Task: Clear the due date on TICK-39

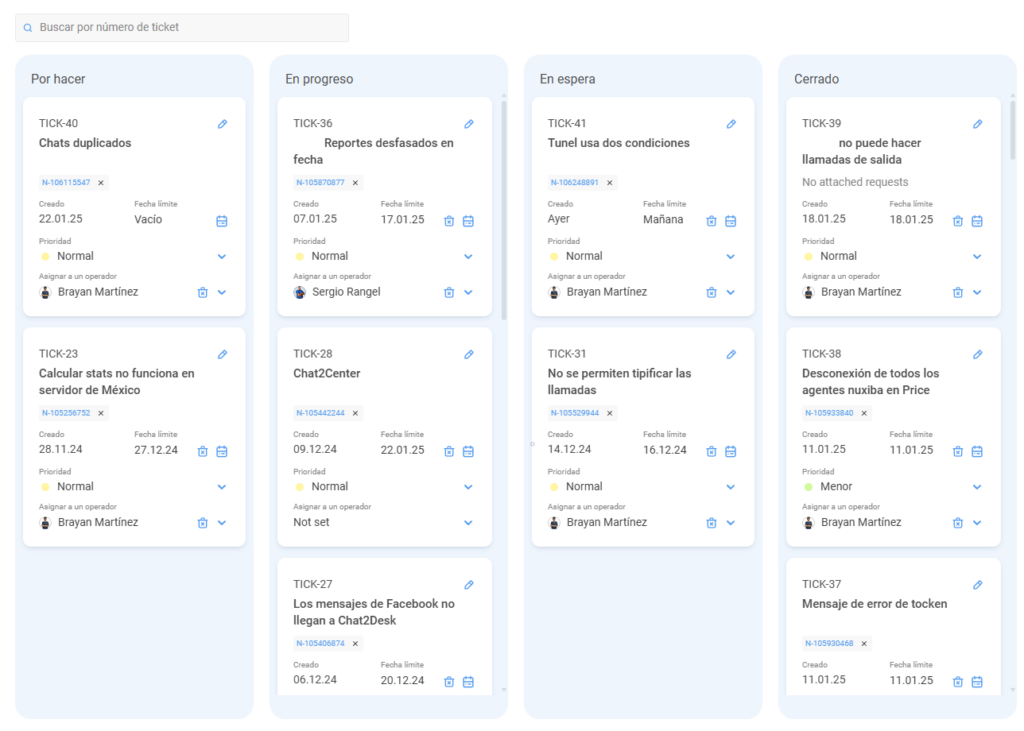Action: [x=957, y=221]
